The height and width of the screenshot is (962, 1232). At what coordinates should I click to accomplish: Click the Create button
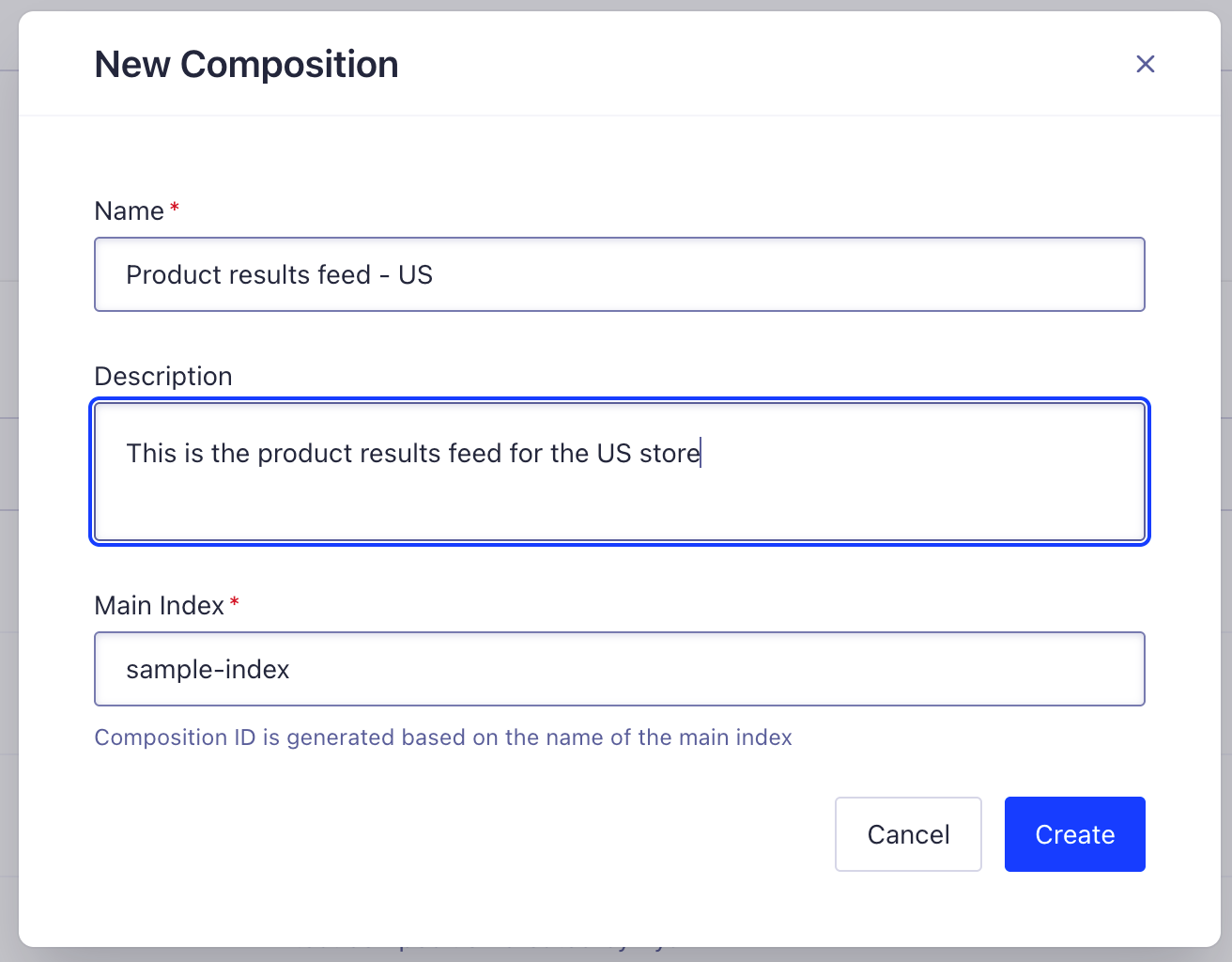click(x=1074, y=834)
